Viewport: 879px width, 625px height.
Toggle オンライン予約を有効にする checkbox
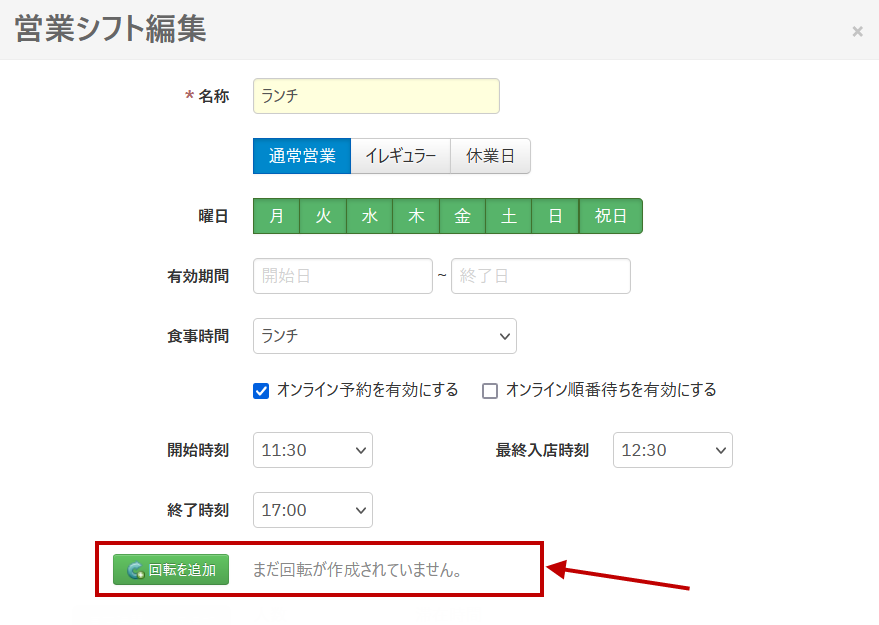(261, 391)
